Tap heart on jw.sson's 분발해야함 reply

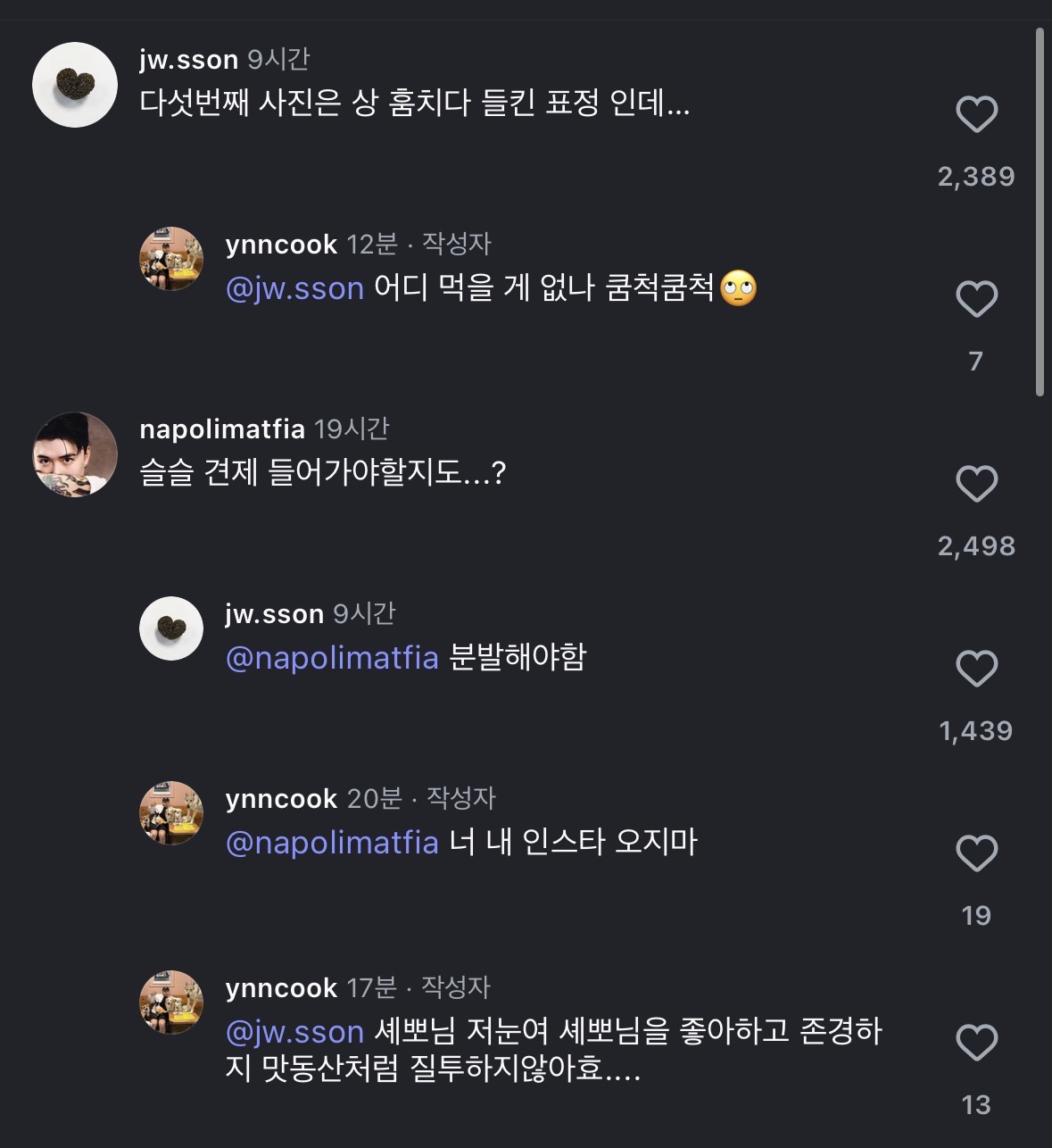(976, 669)
